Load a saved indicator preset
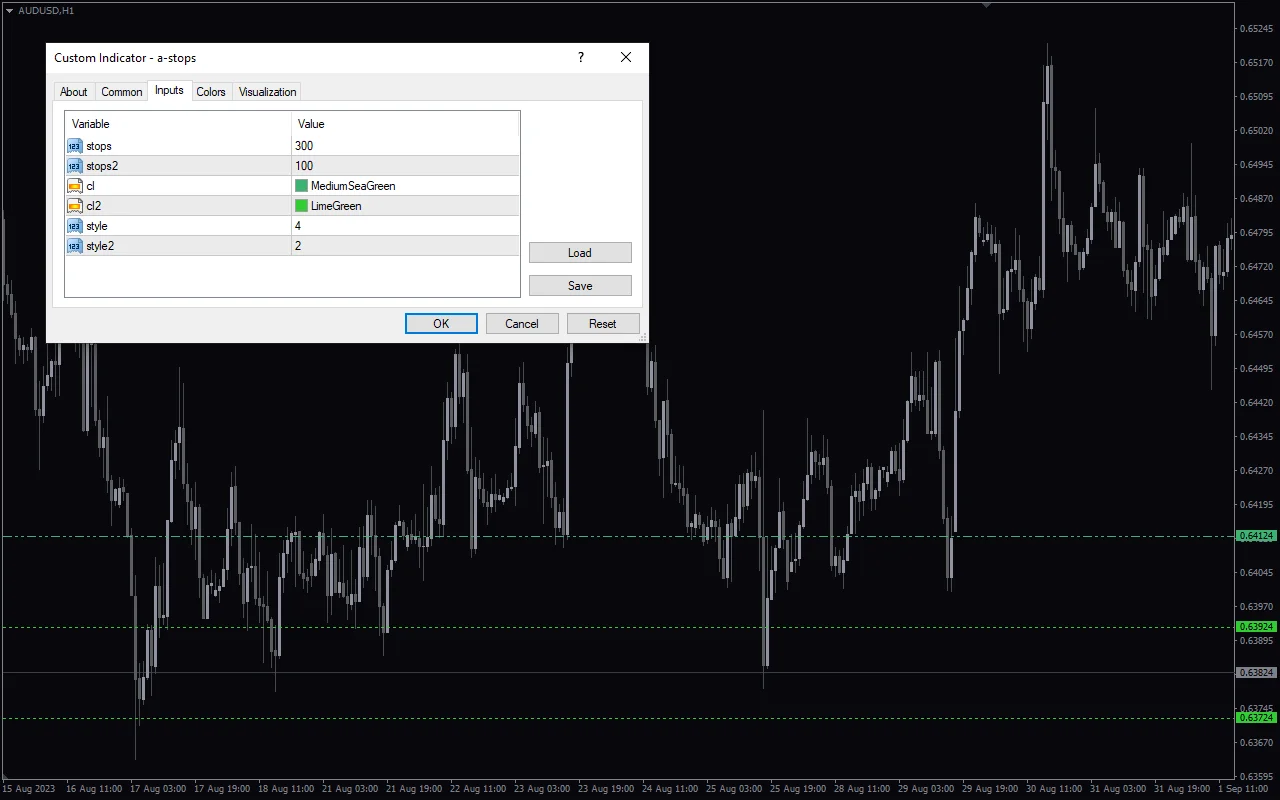This screenshot has height=800, width=1280. pos(580,252)
